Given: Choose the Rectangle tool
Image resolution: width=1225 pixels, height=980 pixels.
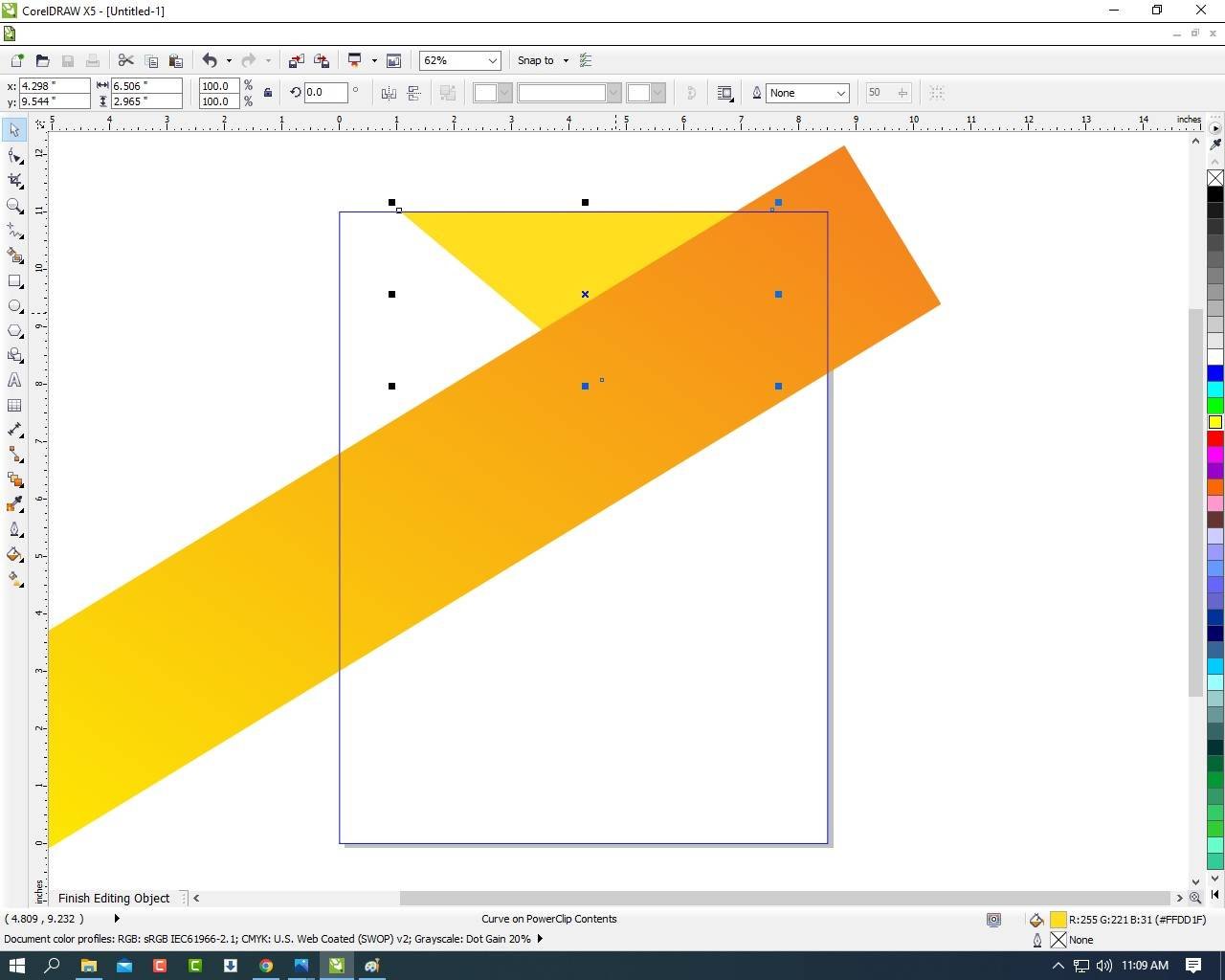Looking at the screenshot, I should click(x=15, y=281).
